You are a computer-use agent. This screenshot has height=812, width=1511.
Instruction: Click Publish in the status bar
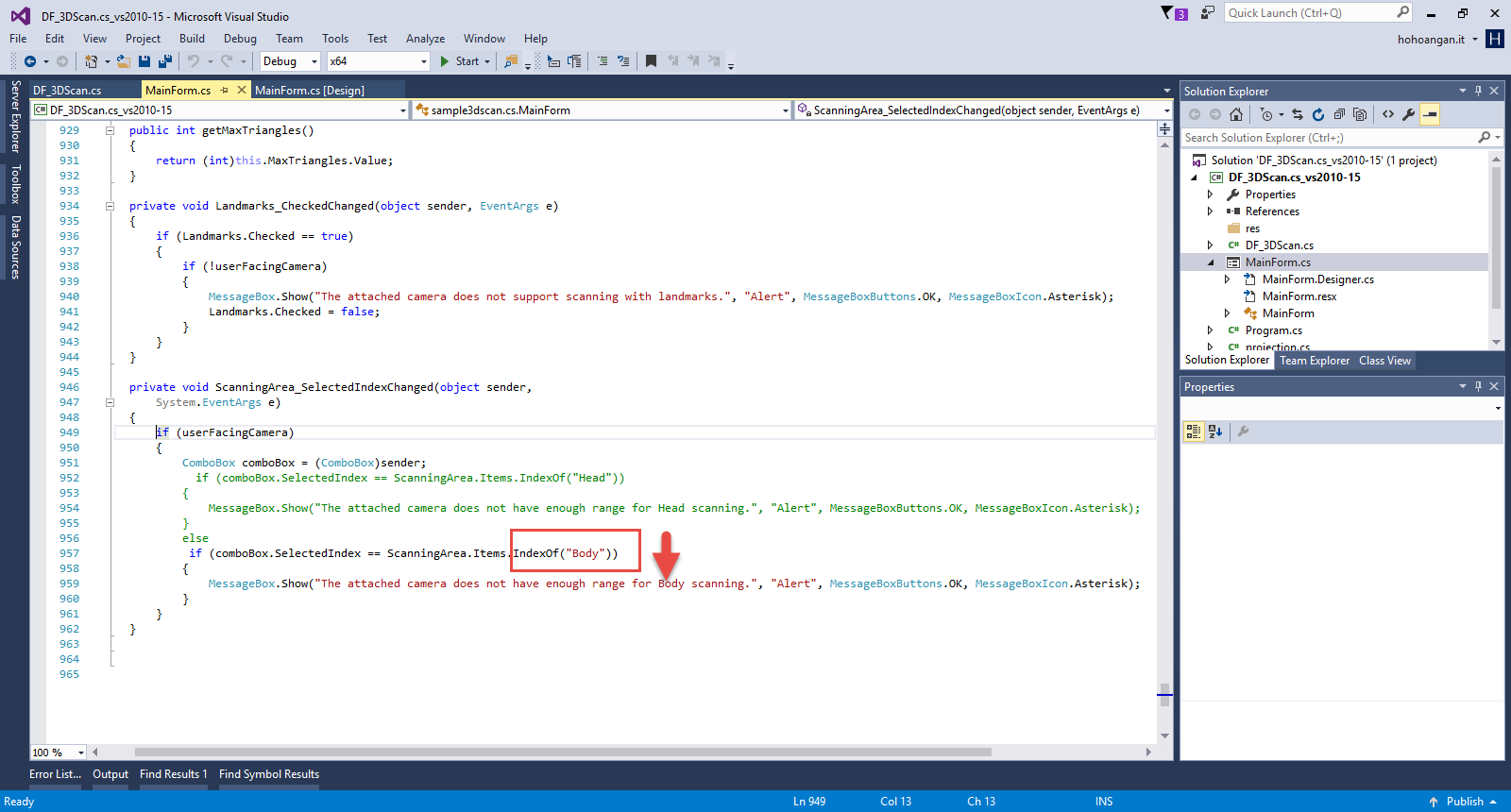[x=1464, y=802]
